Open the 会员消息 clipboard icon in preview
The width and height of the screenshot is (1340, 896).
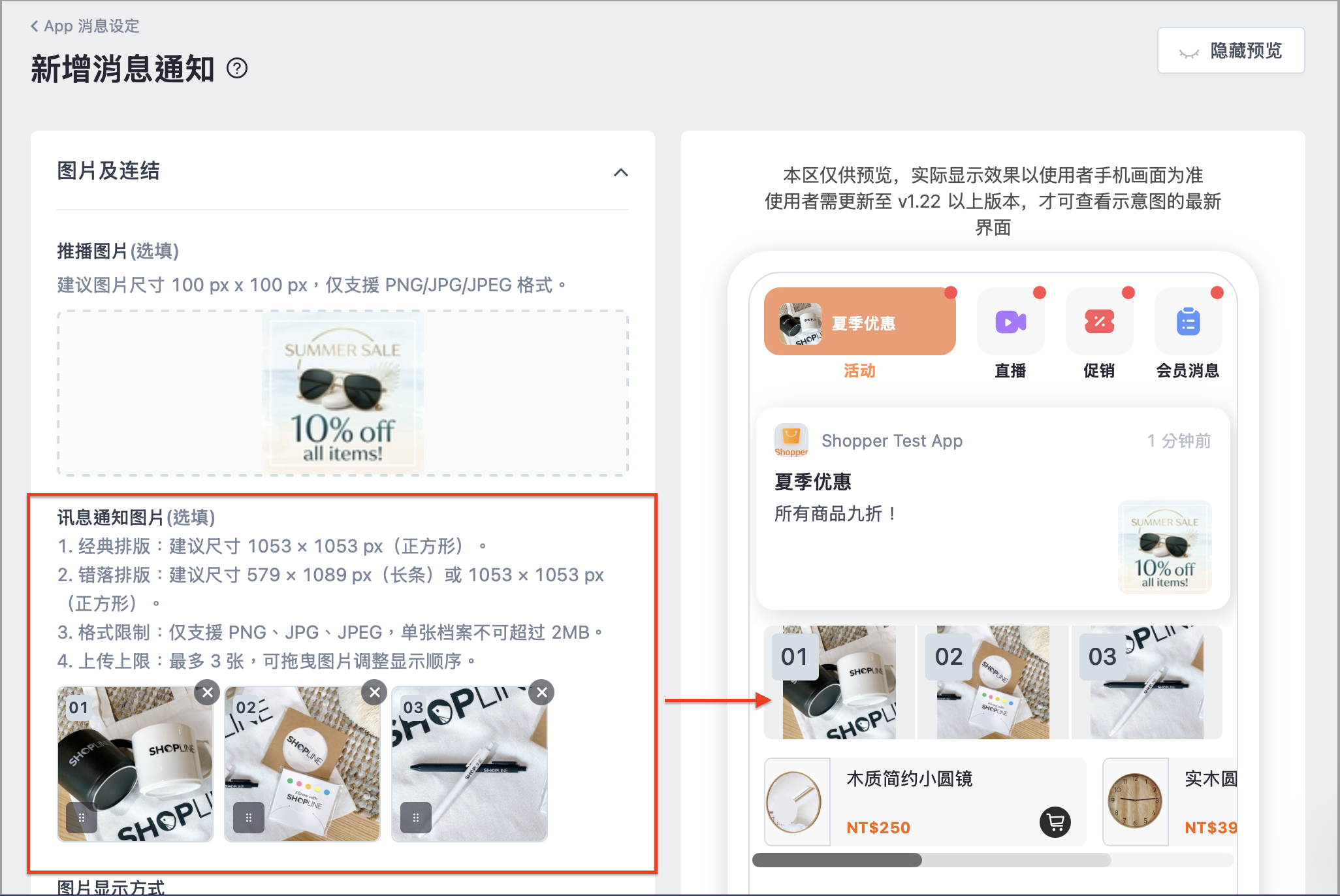1188,321
